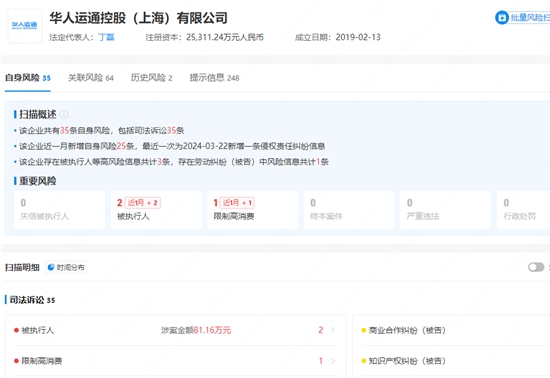Click the 批量风险扫描 icon button

point(502,18)
